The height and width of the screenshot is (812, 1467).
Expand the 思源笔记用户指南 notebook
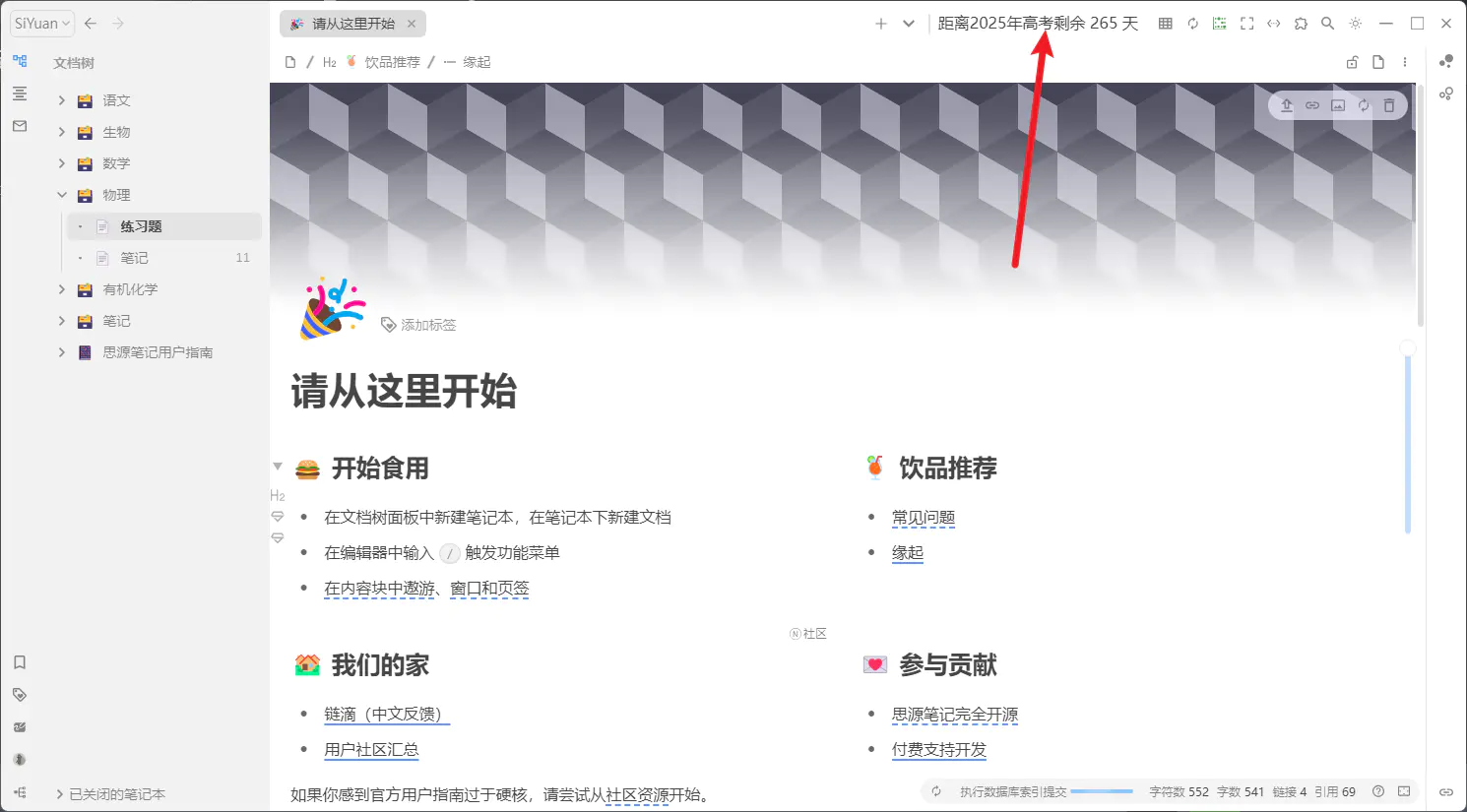pos(61,352)
